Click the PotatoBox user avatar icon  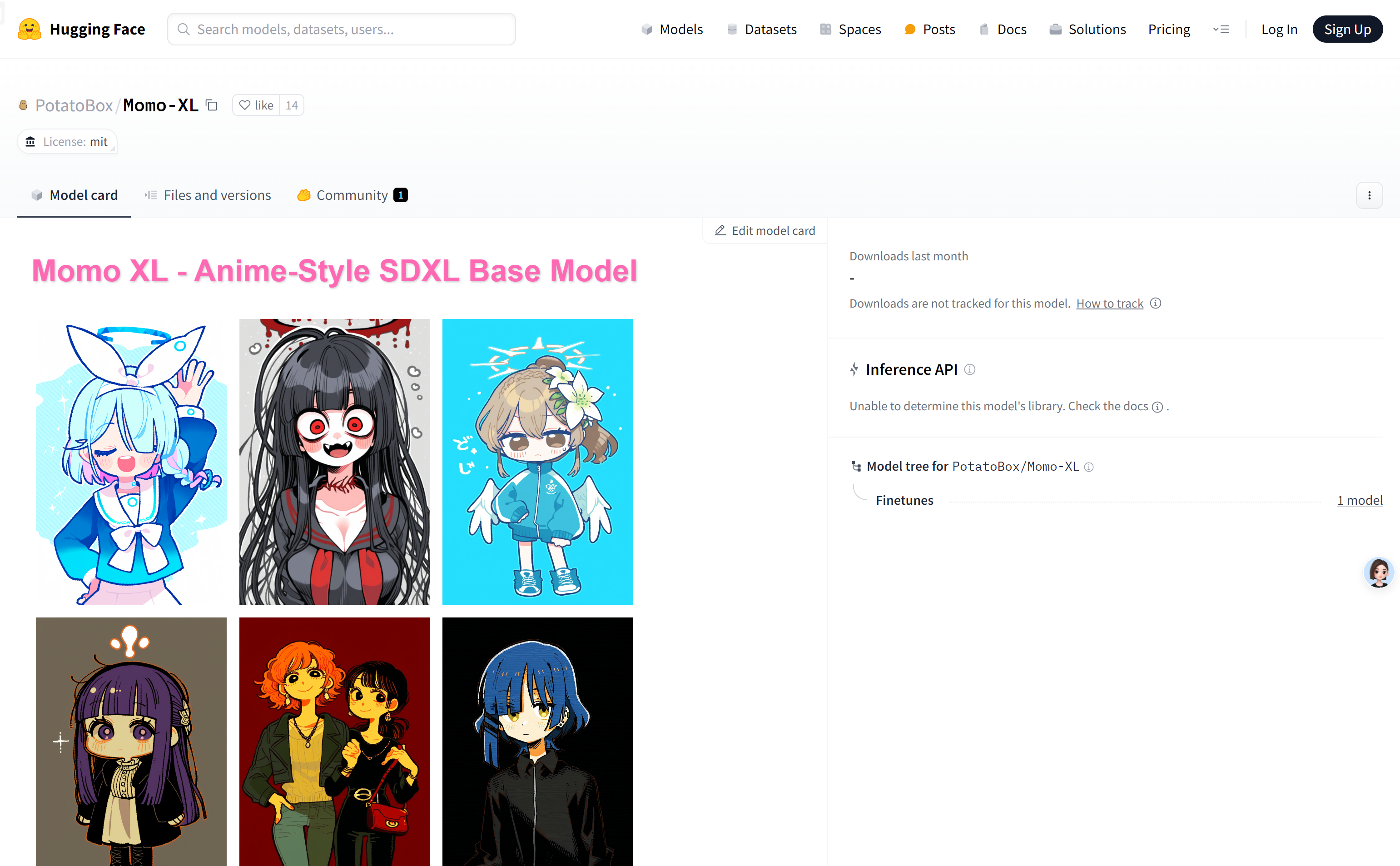24,105
